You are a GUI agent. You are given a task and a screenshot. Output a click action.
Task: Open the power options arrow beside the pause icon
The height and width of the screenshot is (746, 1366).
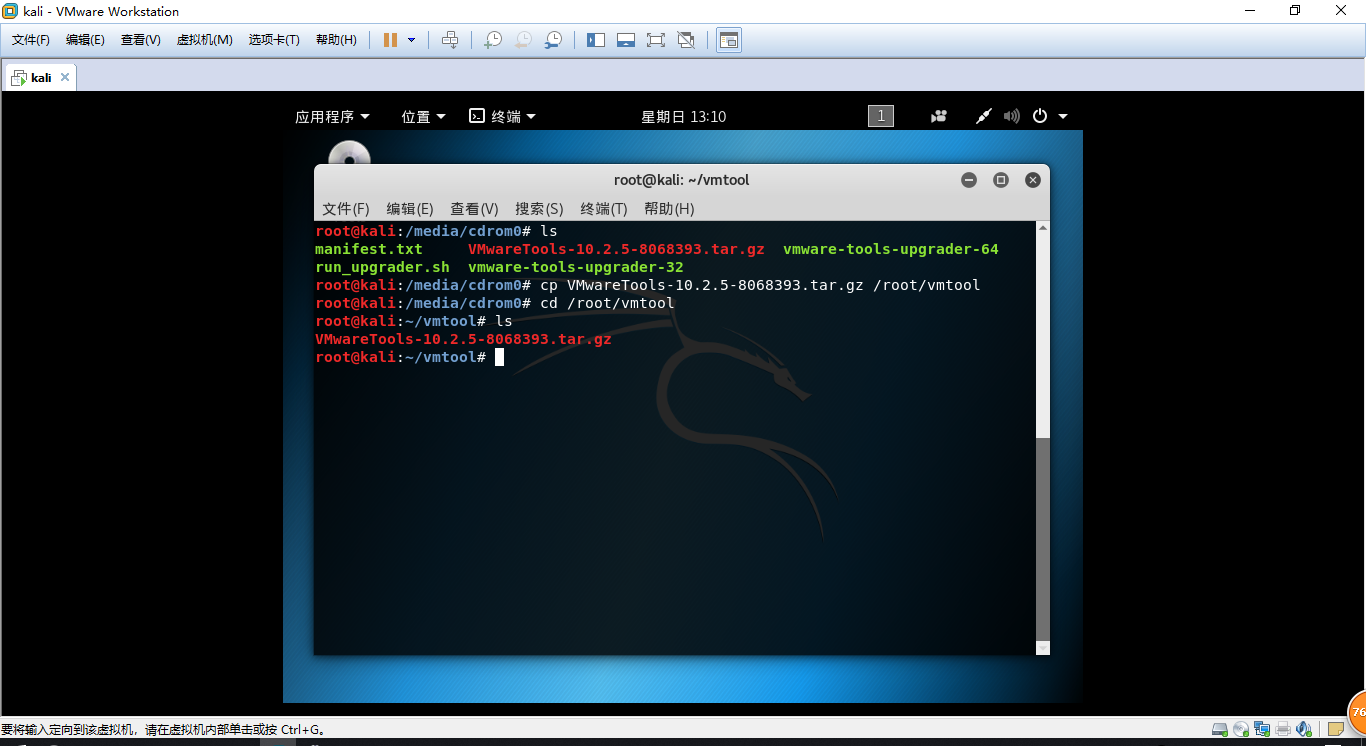coord(411,40)
